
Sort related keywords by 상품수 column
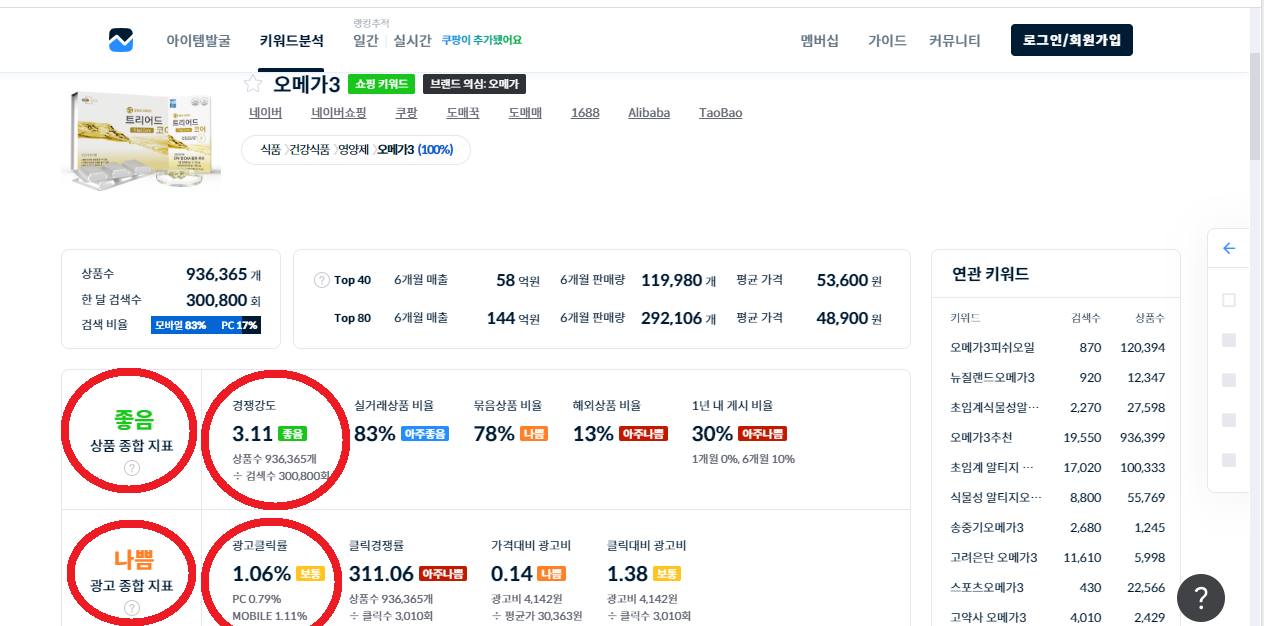point(1149,317)
